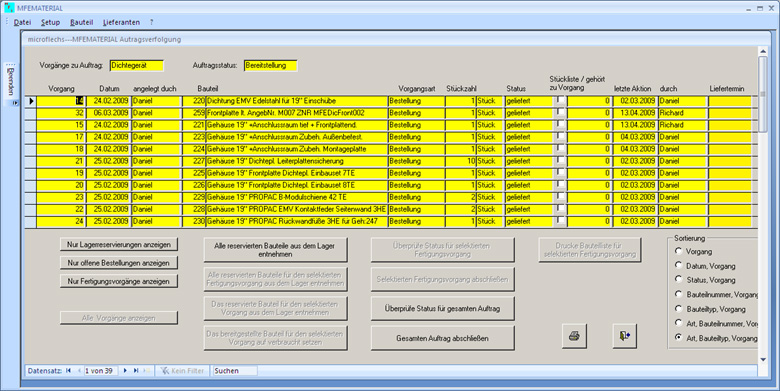Click Vorgang number 23 cell
The height and width of the screenshot is (391, 780).
61,197
